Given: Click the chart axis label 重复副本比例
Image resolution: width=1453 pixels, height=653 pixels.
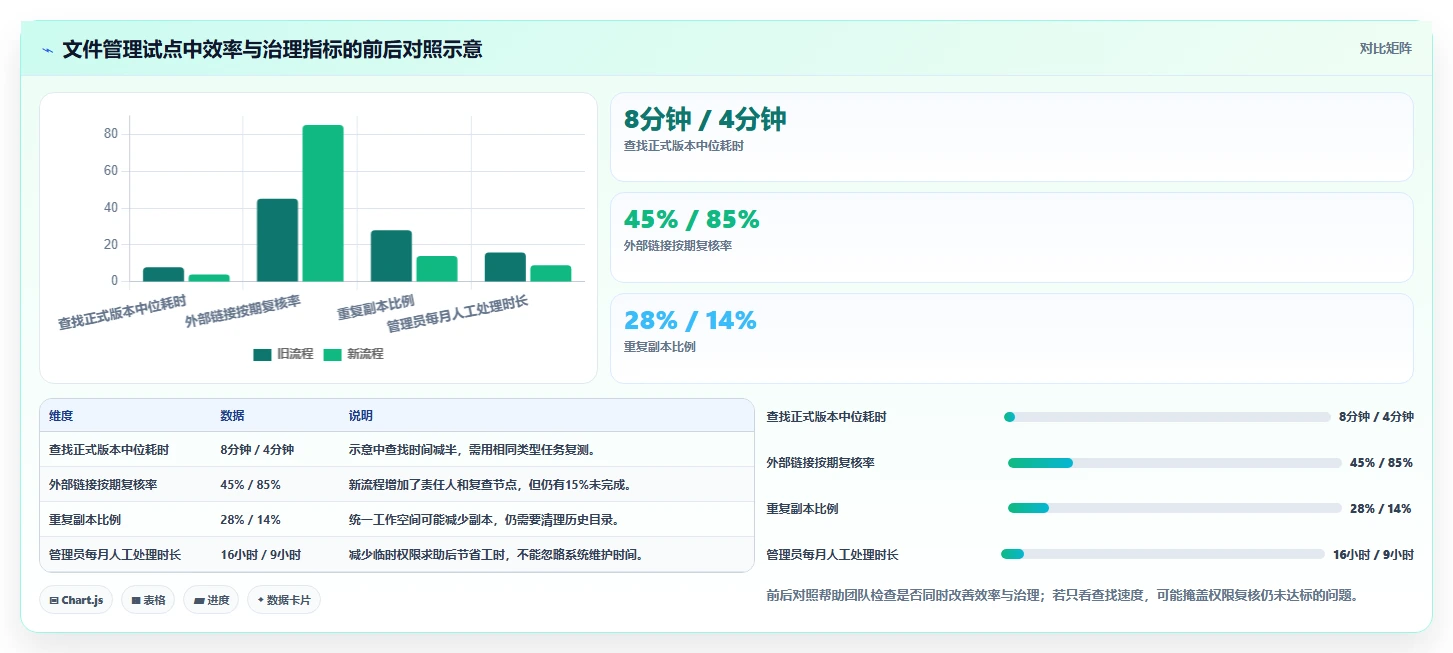Looking at the screenshot, I should click(x=376, y=306).
